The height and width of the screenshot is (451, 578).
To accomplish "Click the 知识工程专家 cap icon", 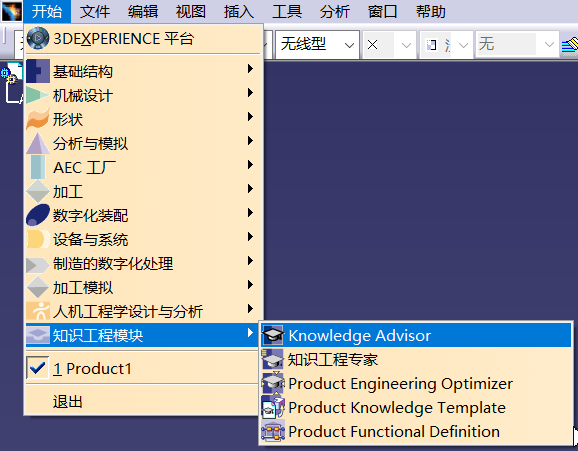I will coord(273,359).
